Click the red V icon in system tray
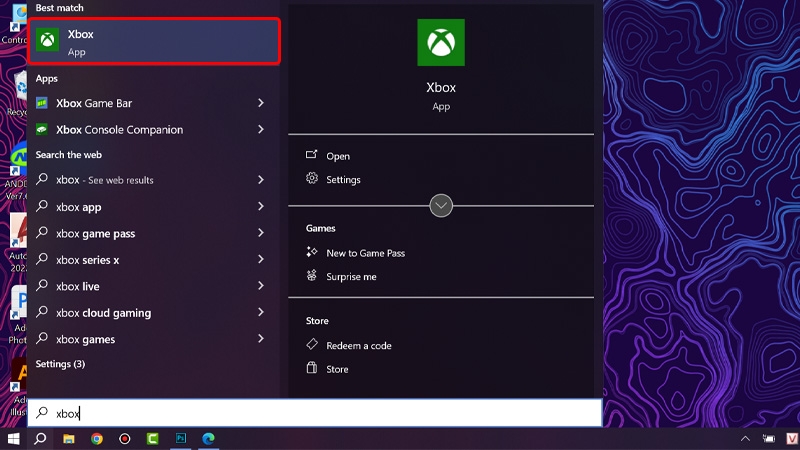This screenshot has height=450, width=800. pos(791,439)
